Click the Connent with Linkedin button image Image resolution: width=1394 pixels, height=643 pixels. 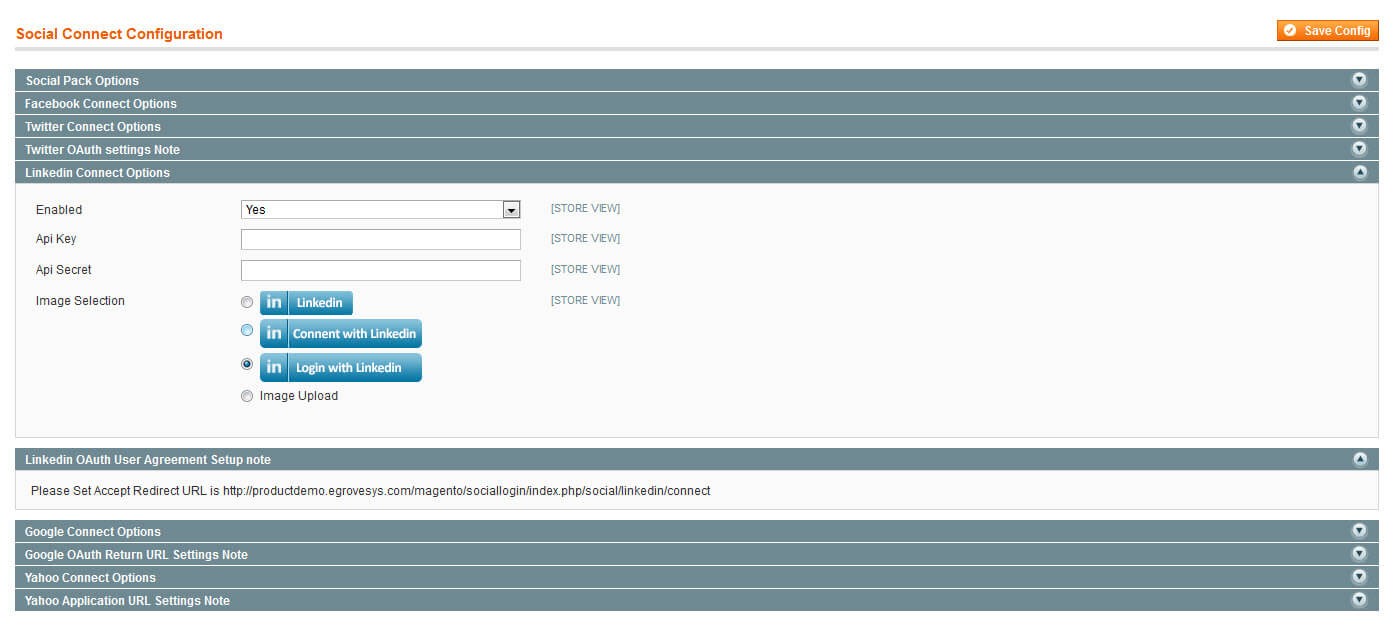(x=341, y=334)
